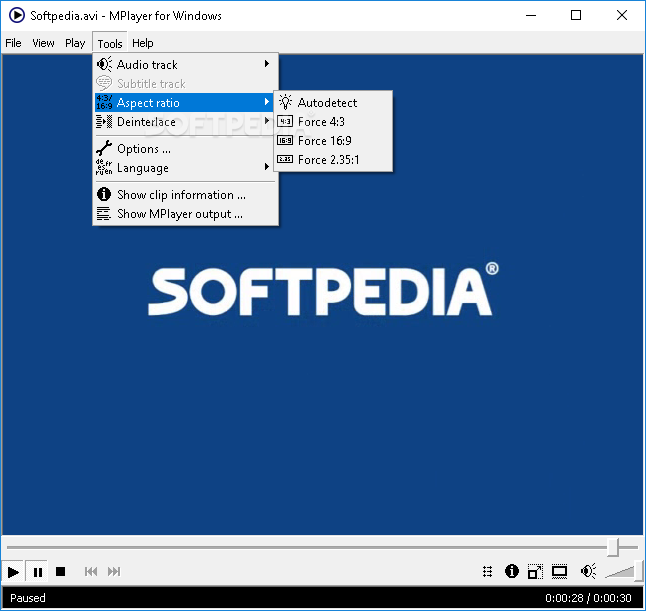Click the Audio track speaker icon
Image resolution: width=646 pixels, height=611 pixels.
coord(104,65)
